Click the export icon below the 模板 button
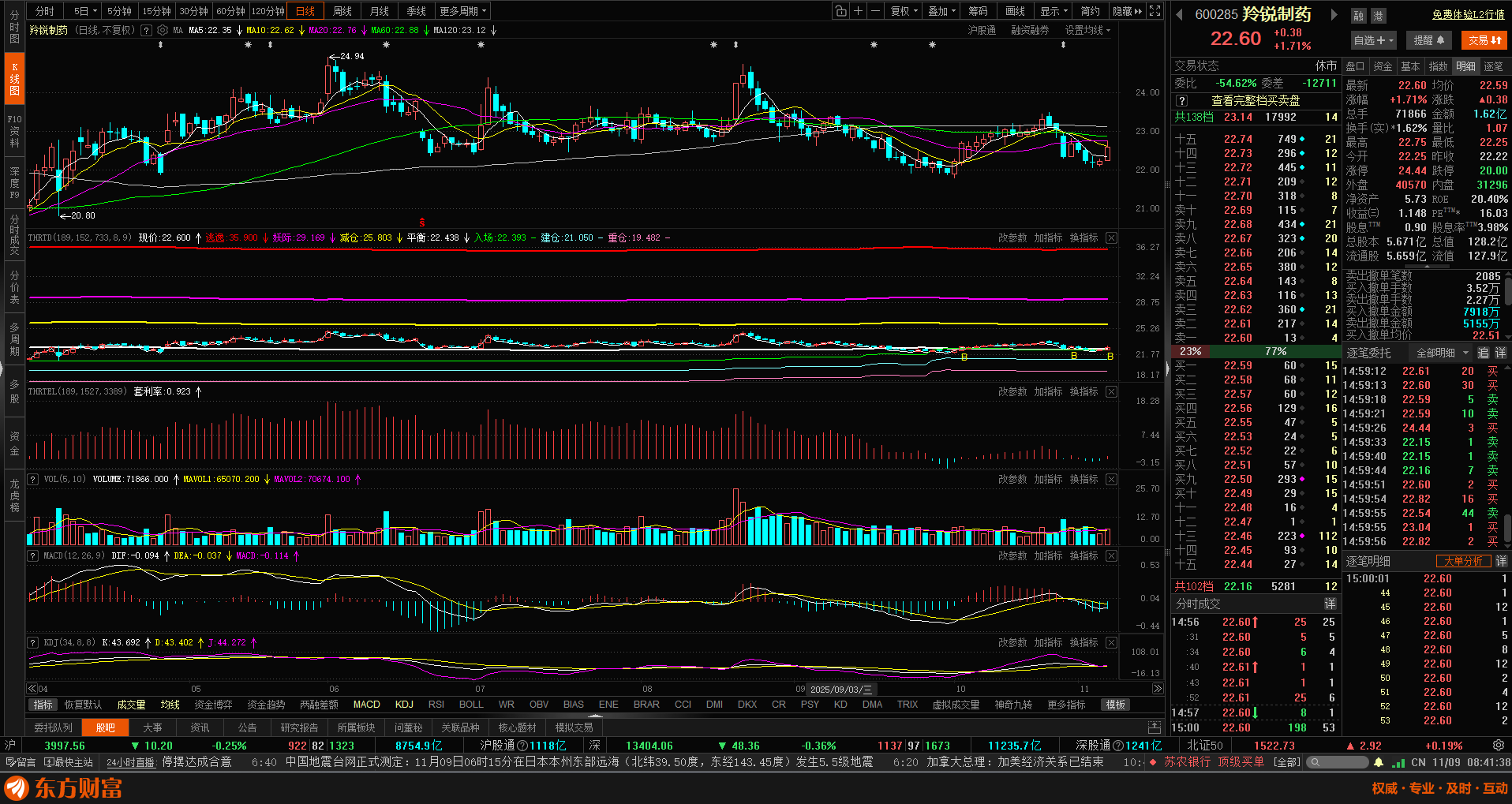Screen dimensions: 1512x804 pyautogui.click(x=1155, y=727)
